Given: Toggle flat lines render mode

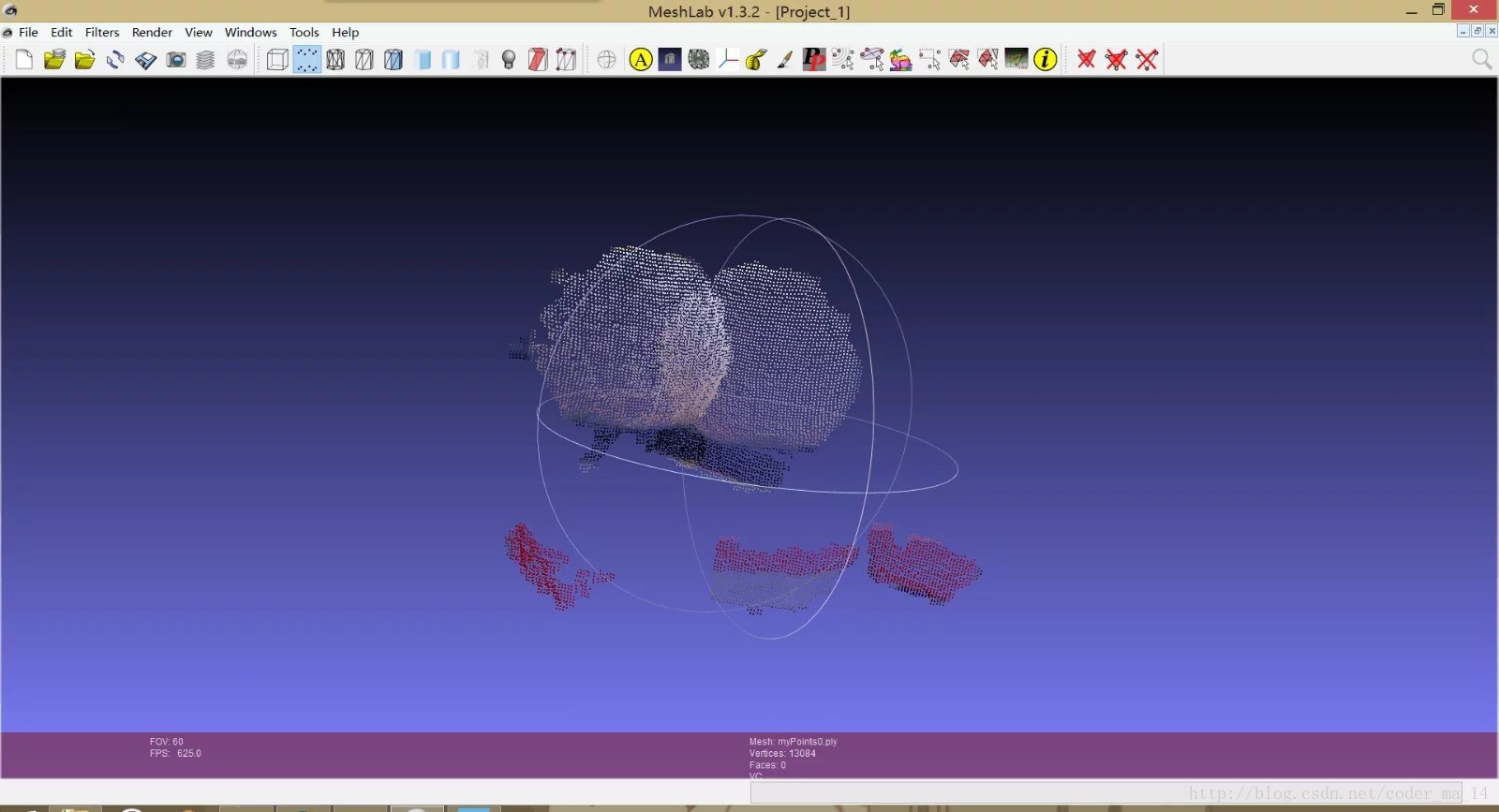Looking at the screenshot, I should tap(393, 60).
